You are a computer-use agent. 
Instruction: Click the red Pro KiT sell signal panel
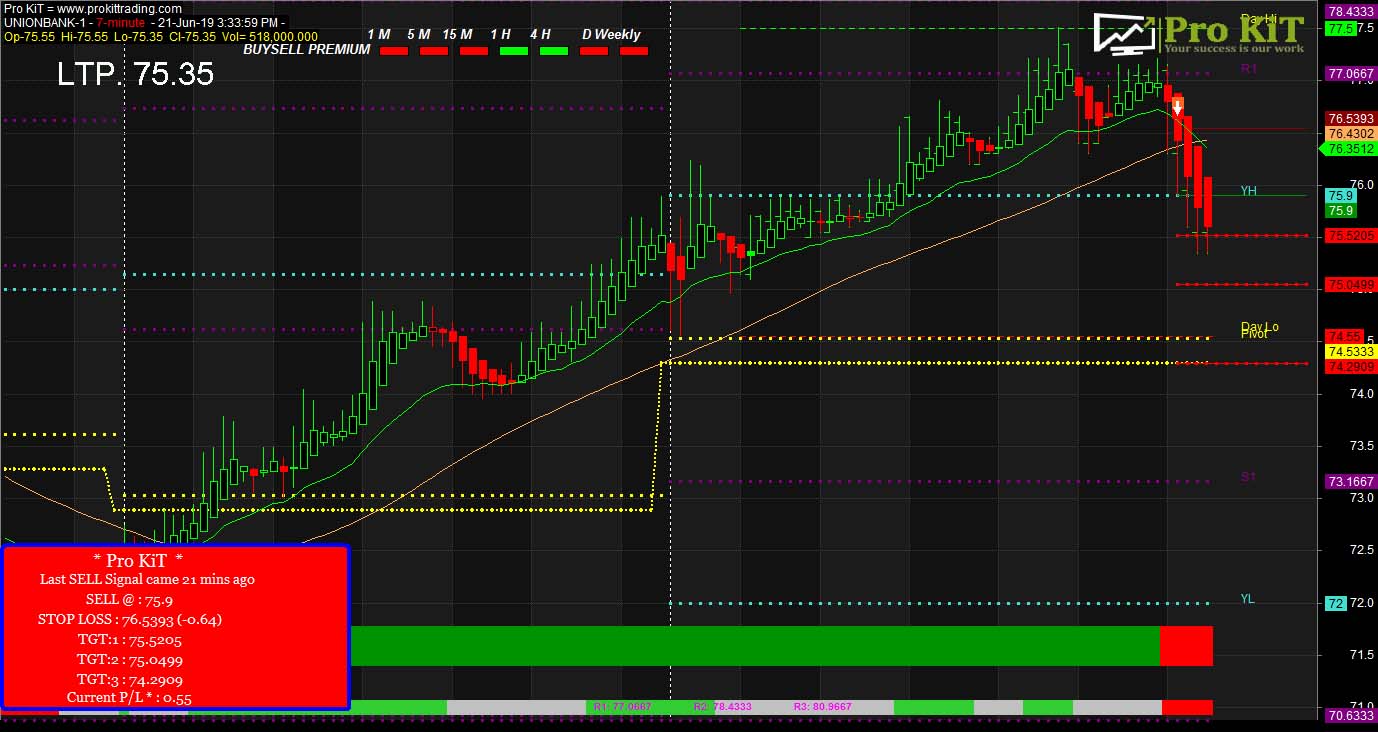pyautogui.click(x=175, y=627)
